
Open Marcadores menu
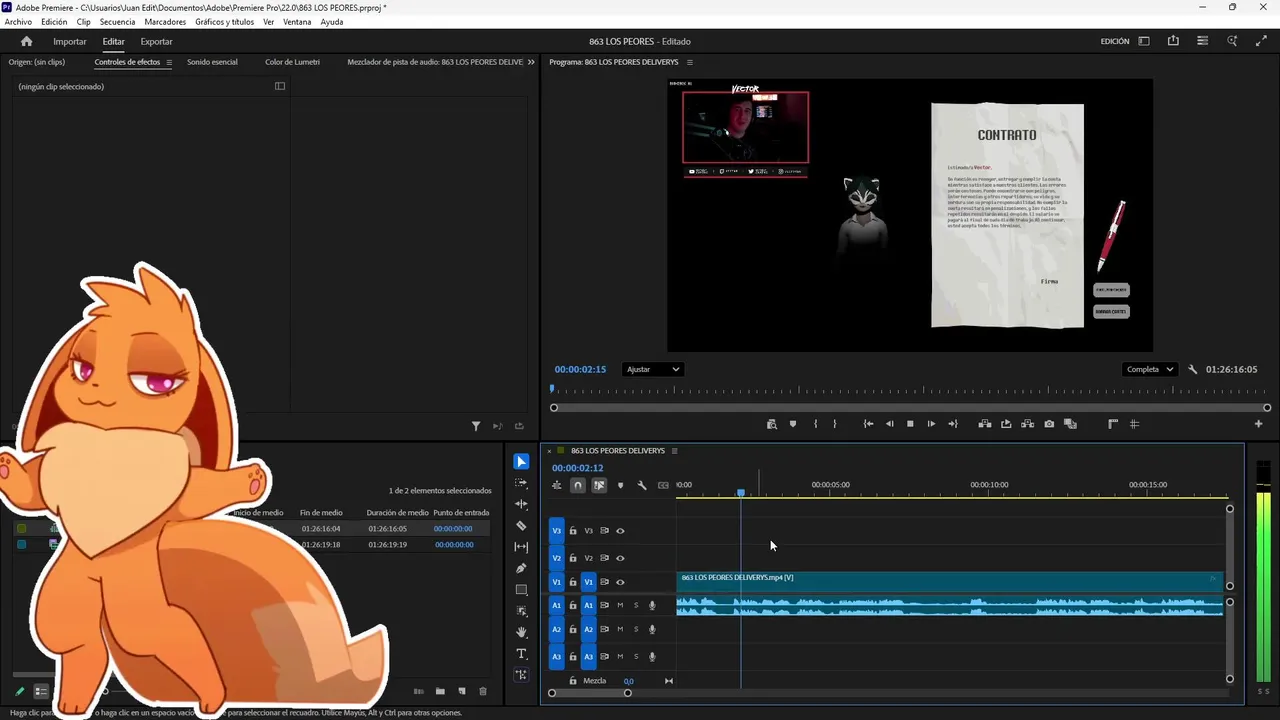[165, 22]
